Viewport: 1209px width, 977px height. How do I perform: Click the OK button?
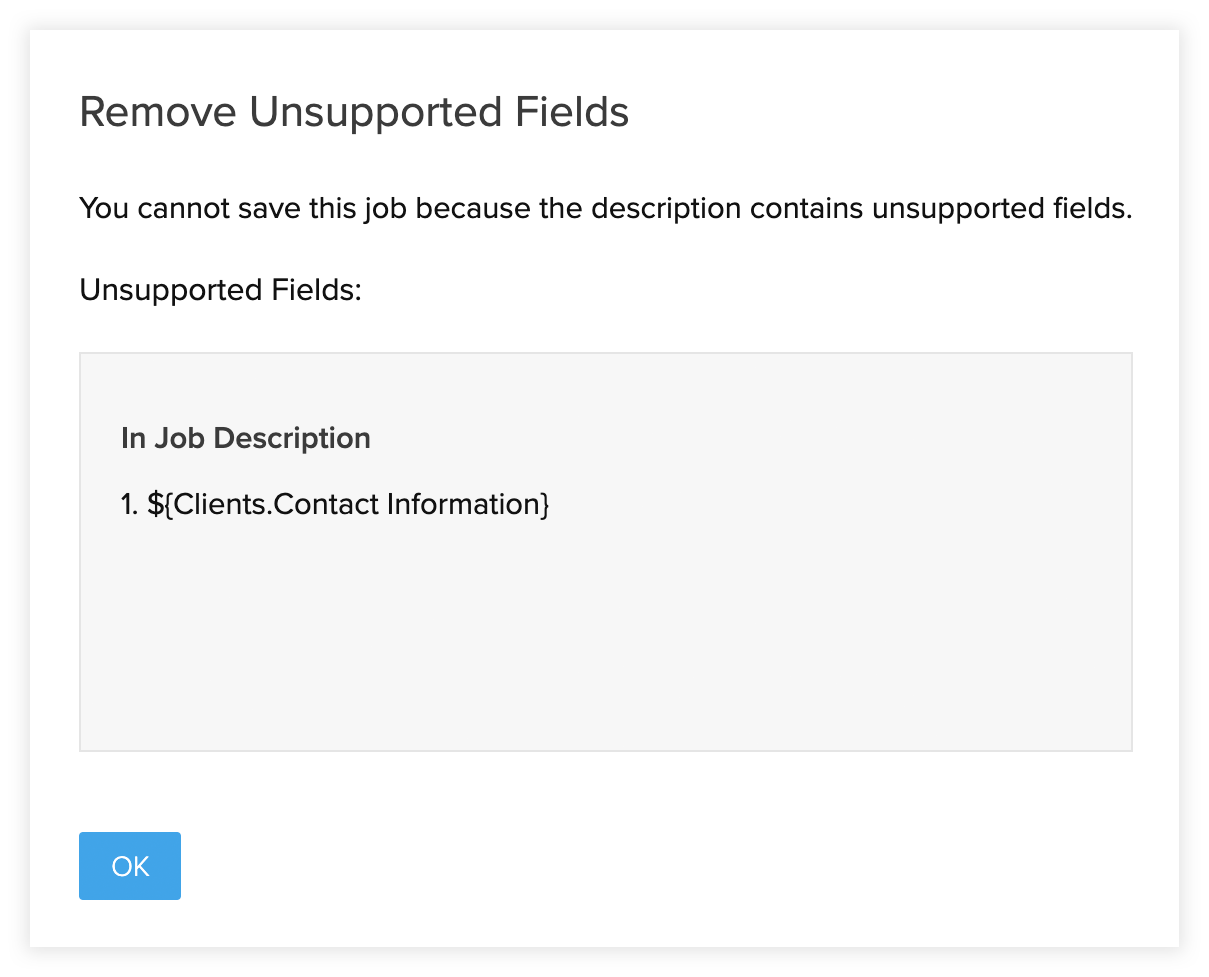(x=130, y=866)
